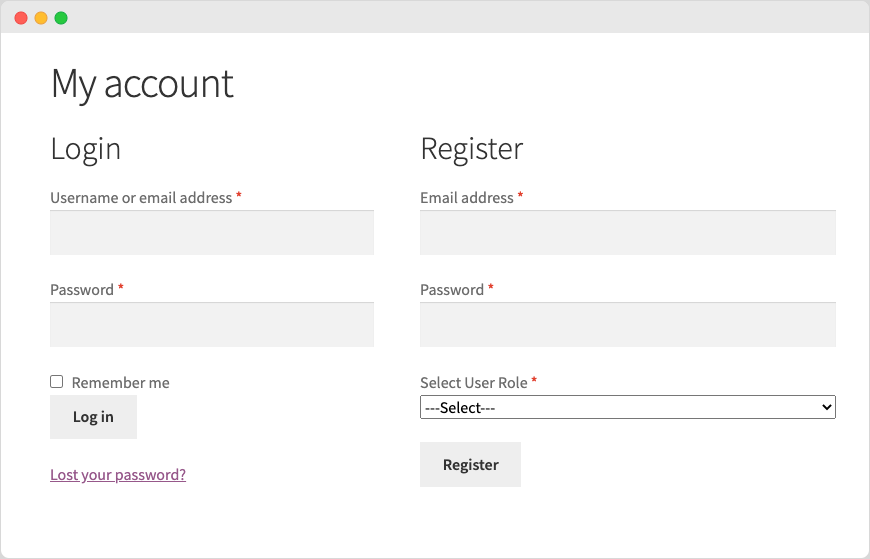Image resolution: width=870 pixels, height=559 pixels.
Task: Click the My account page heading
Action: tap(143, 84)
